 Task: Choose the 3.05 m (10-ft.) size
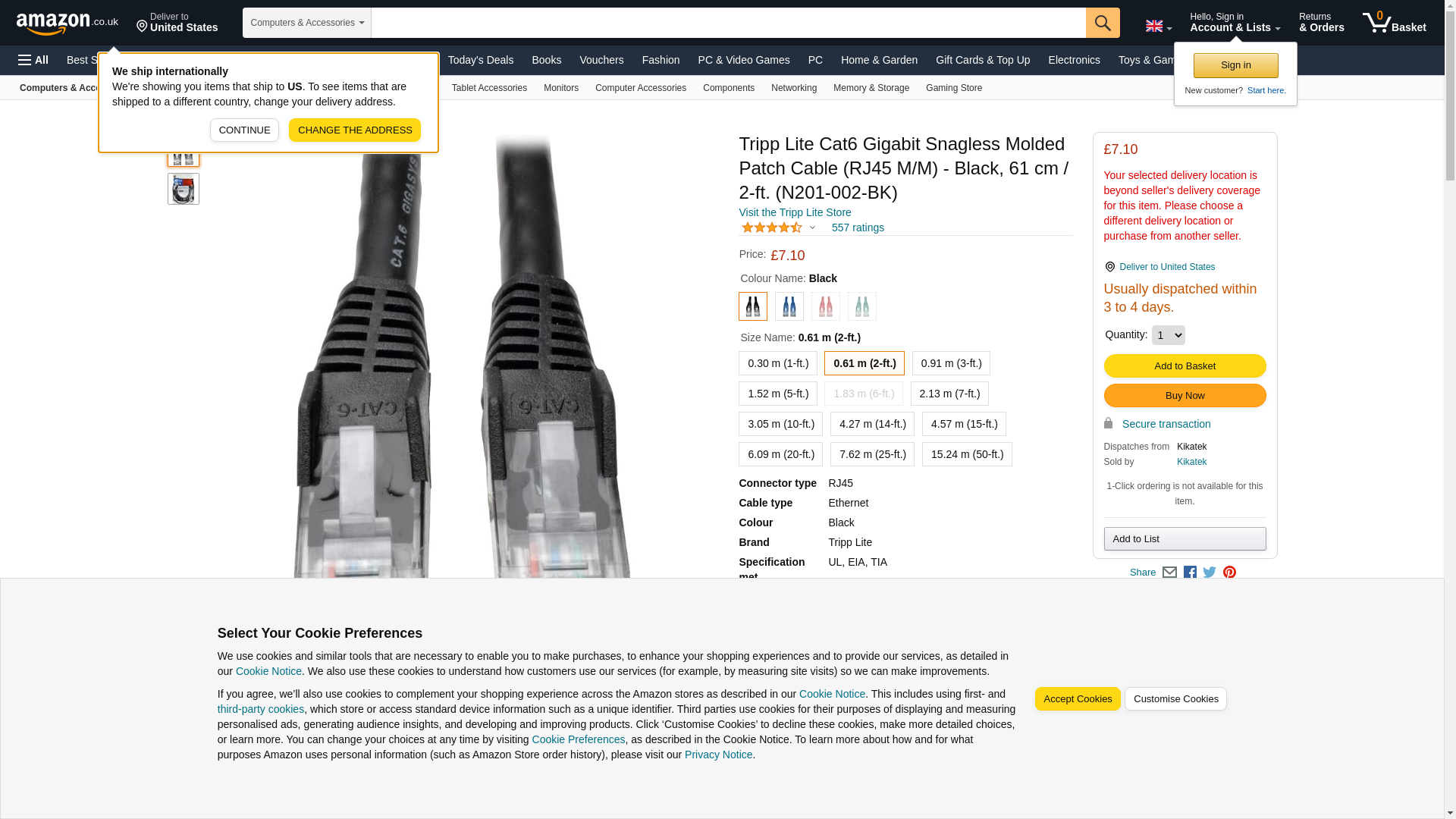[780, 424]
